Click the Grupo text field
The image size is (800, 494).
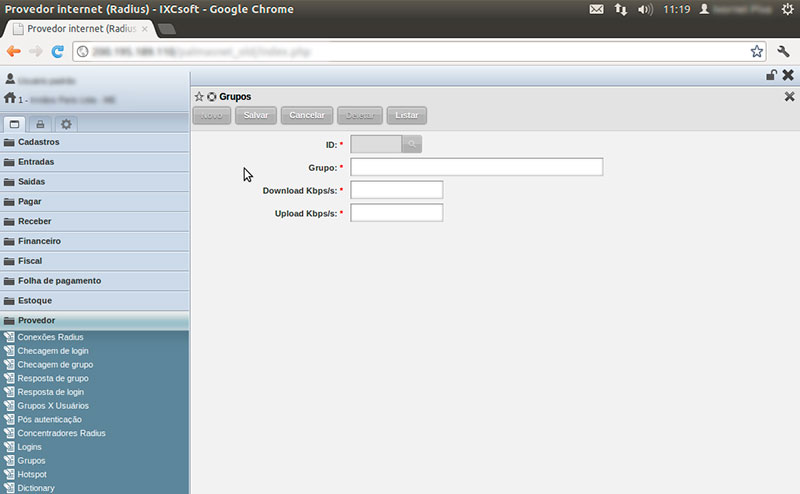477,167
